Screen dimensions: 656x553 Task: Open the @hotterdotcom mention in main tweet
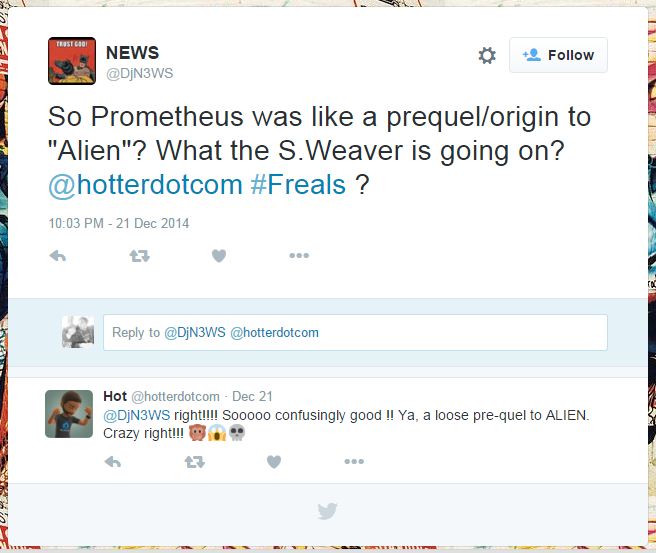tap(146, 184)
